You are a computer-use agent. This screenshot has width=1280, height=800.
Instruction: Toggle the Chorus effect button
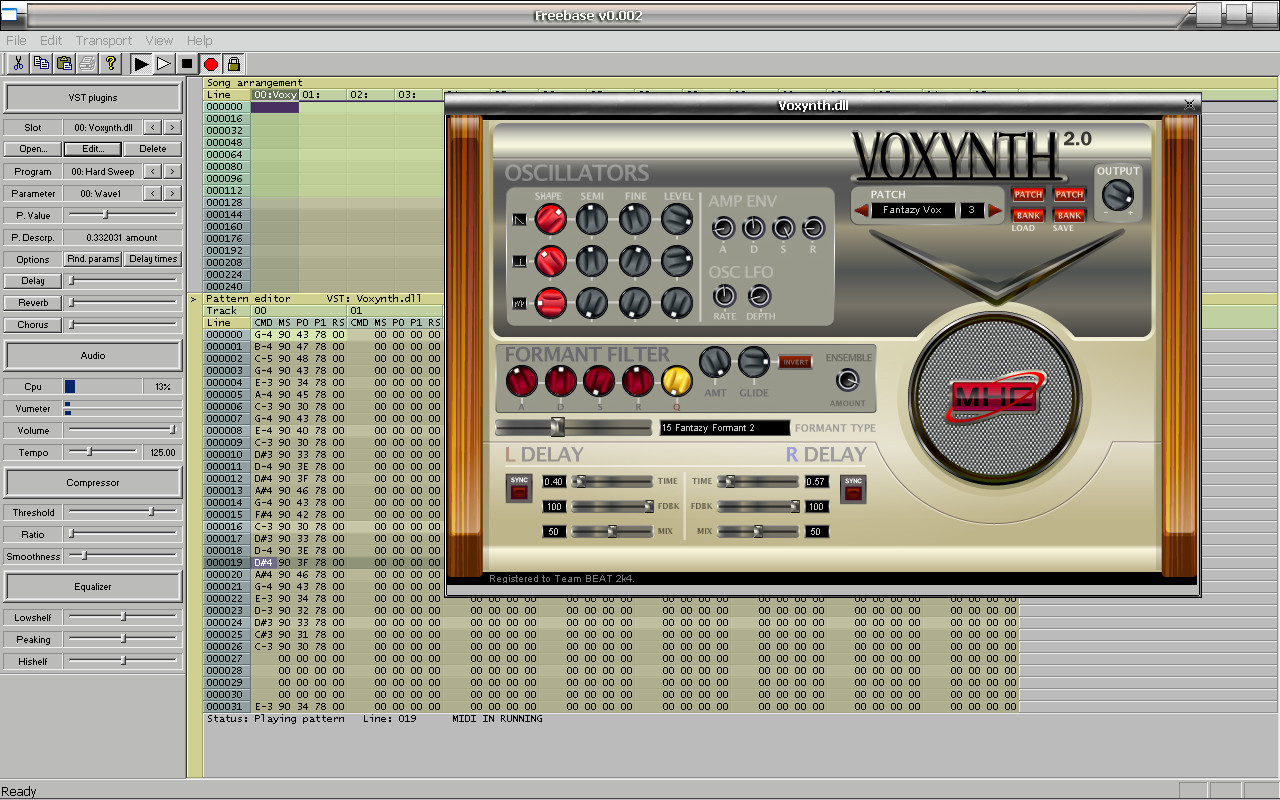point(33,325)
